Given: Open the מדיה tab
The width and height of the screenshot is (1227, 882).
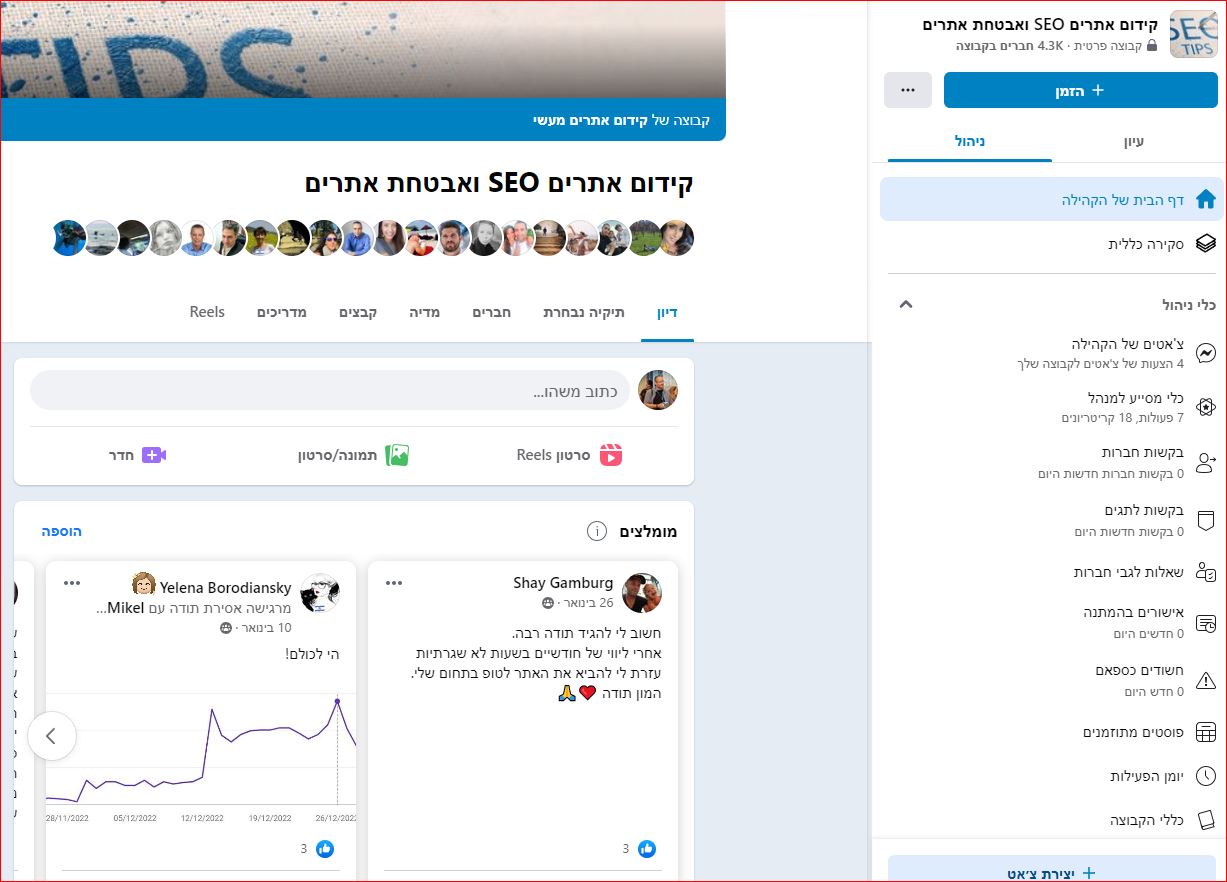Looking at the screenshot, I should 425,312.
